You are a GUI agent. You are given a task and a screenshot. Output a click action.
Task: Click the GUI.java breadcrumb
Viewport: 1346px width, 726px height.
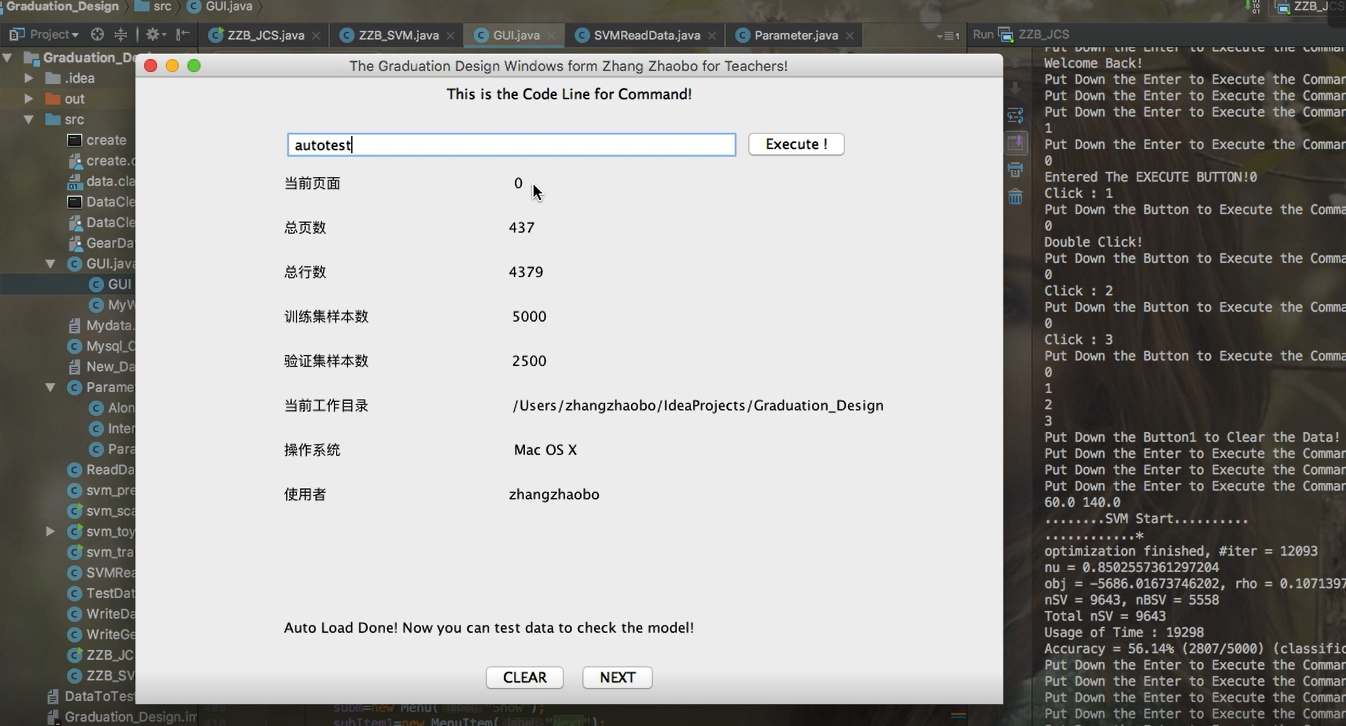pyautogui.click(x=220, y=6)
